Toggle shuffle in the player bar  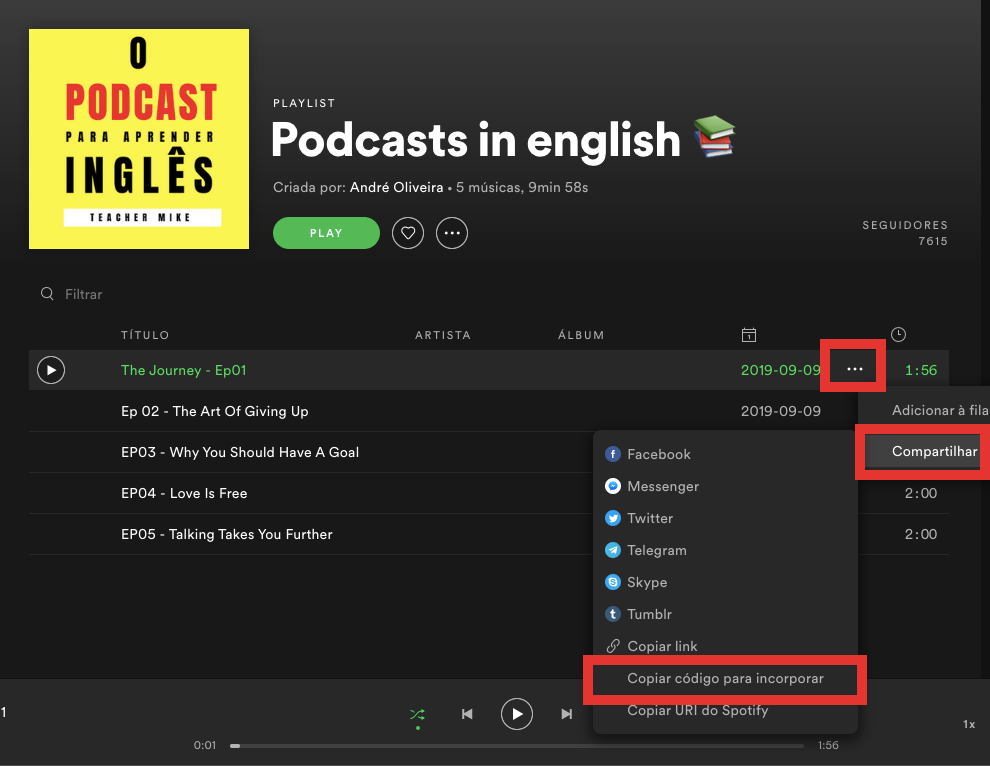pos(417,714)
